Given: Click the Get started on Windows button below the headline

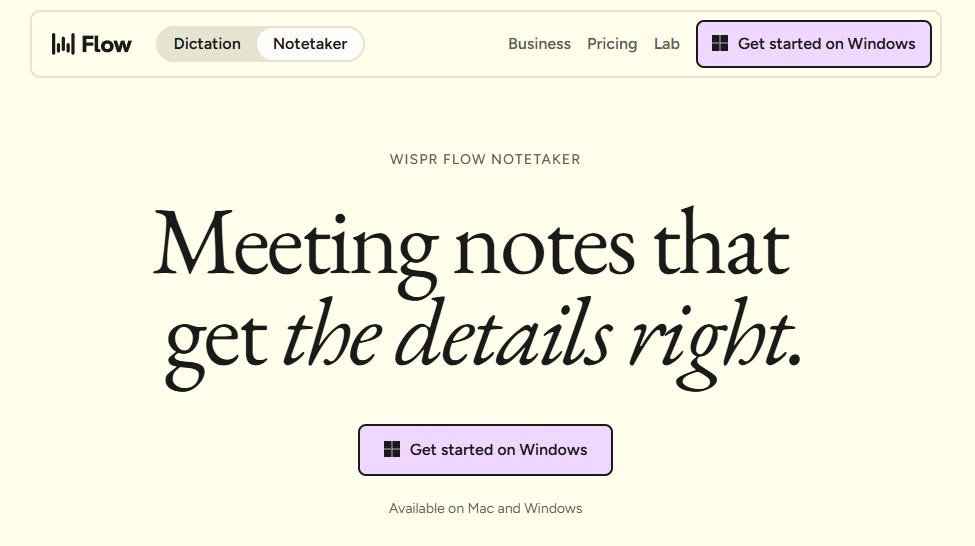Looking at the screenshot, I should pyautogui.click(x=485, y=450).
